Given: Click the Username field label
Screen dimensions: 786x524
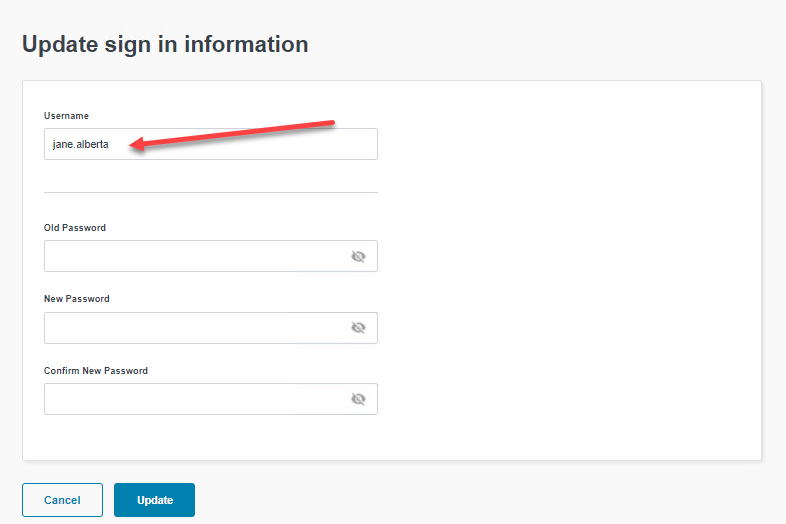Looking at the screenshot, I should (x=66, y=116).
